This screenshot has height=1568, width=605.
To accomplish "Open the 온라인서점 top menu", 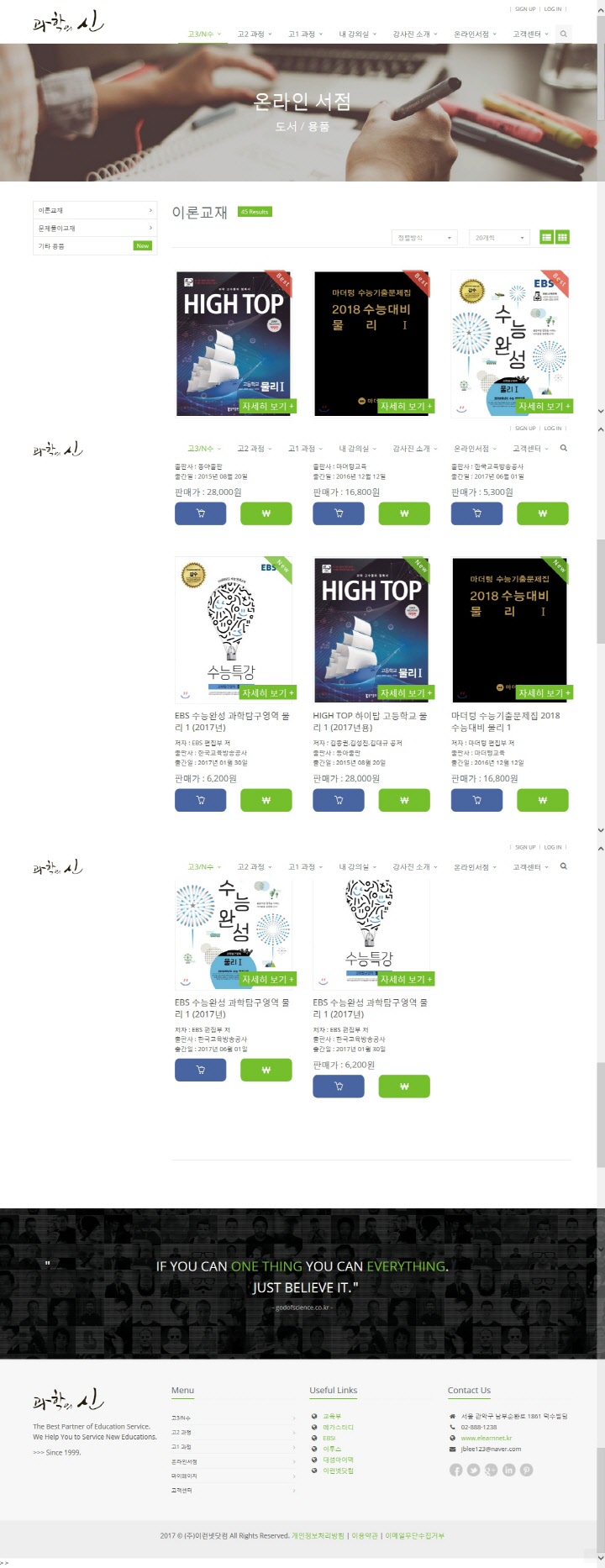I will tap(475, 34).
